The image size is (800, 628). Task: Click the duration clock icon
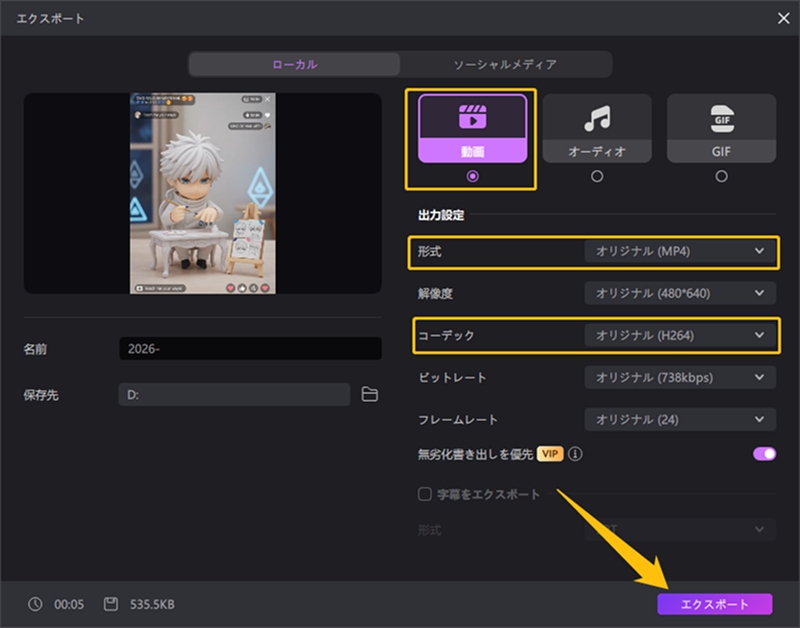[x=35, y=604]
